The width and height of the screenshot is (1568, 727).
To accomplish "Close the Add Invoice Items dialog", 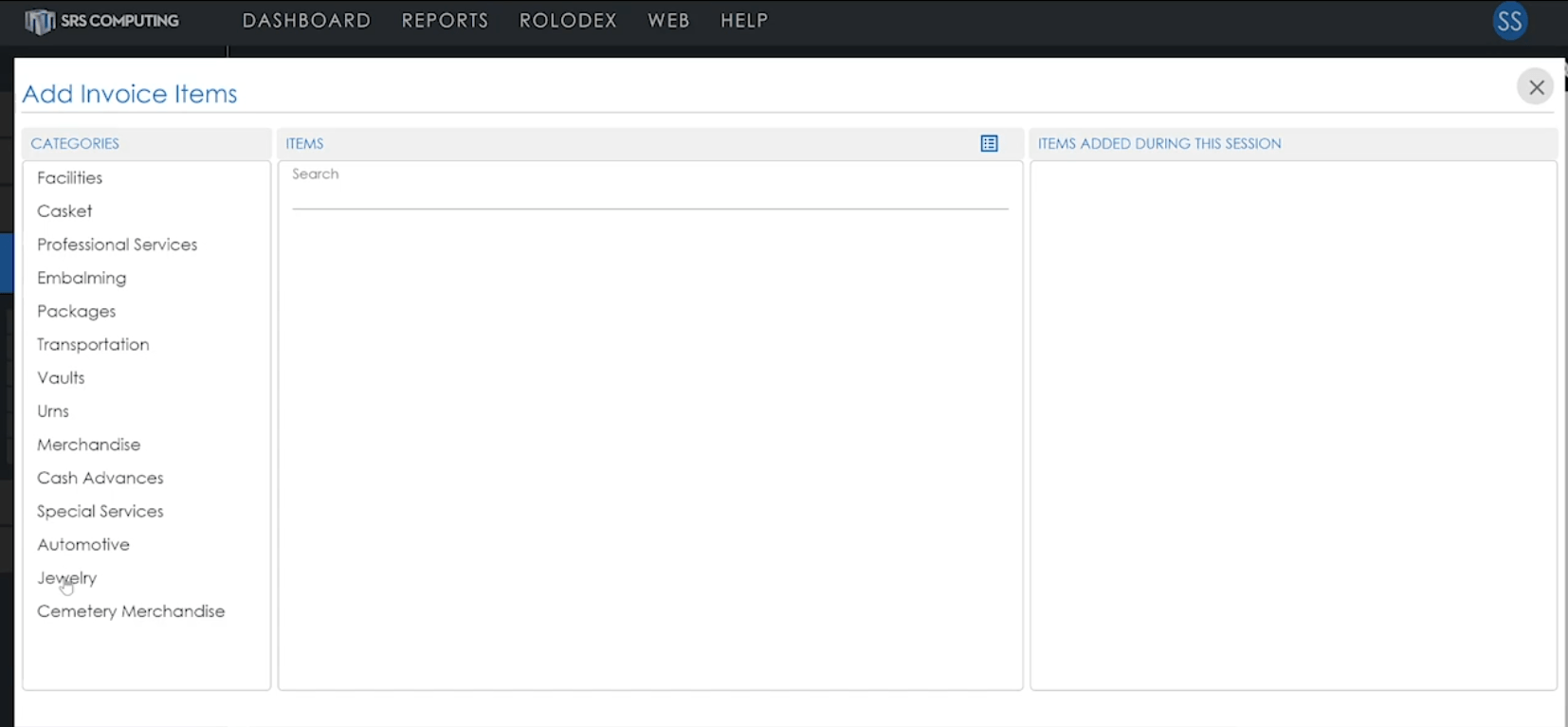I will pos(1536,87).
